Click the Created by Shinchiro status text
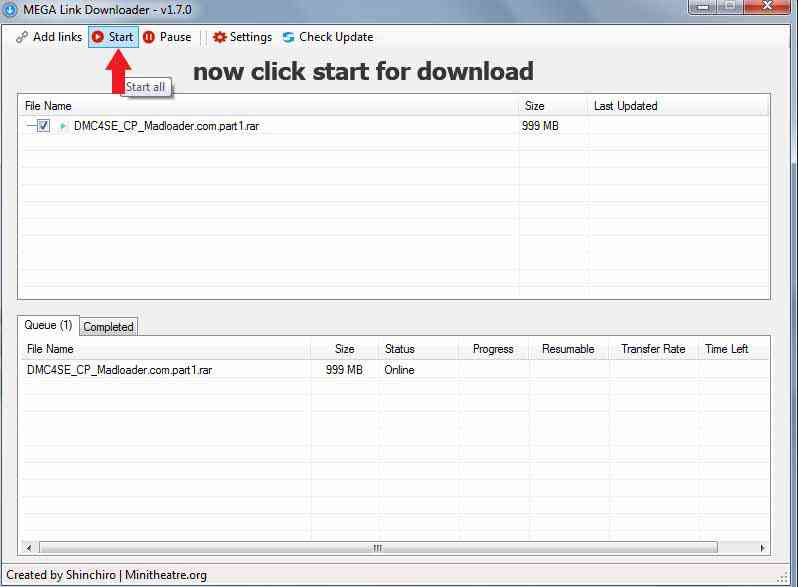 tap(106, 575)
